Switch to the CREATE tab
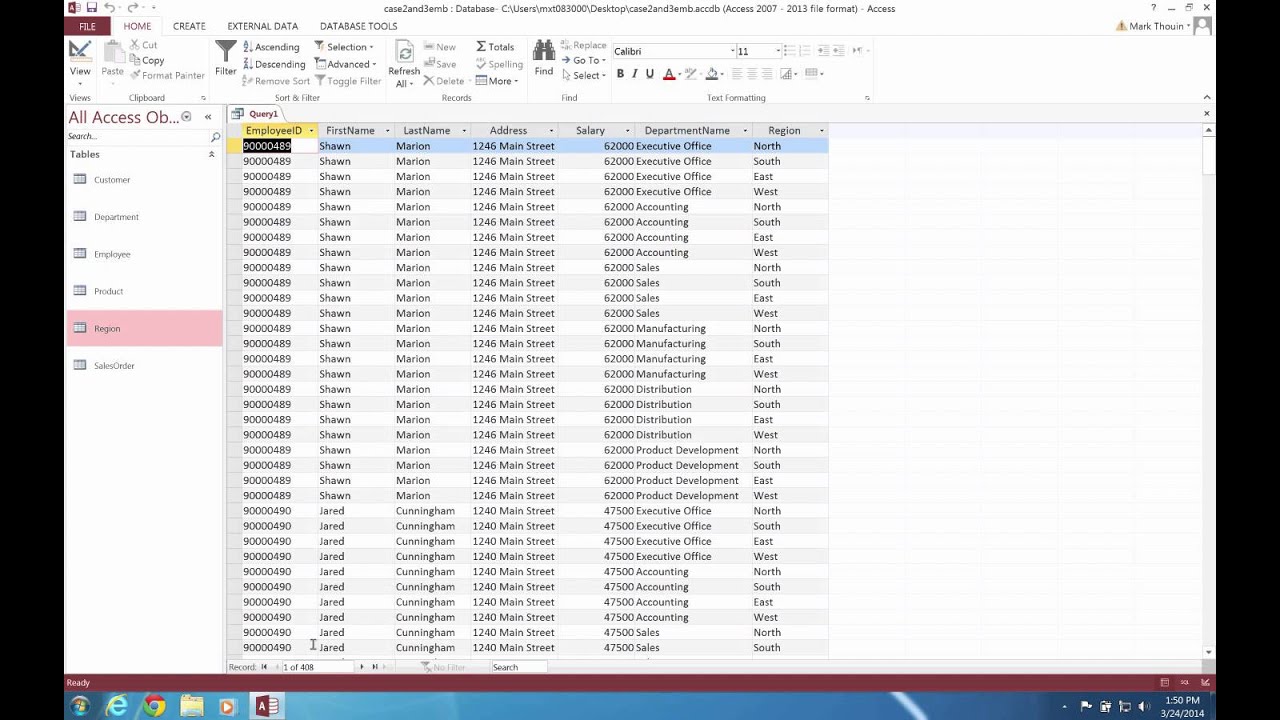This screenshot has width=1280, height=720. [x=189, y=26]
